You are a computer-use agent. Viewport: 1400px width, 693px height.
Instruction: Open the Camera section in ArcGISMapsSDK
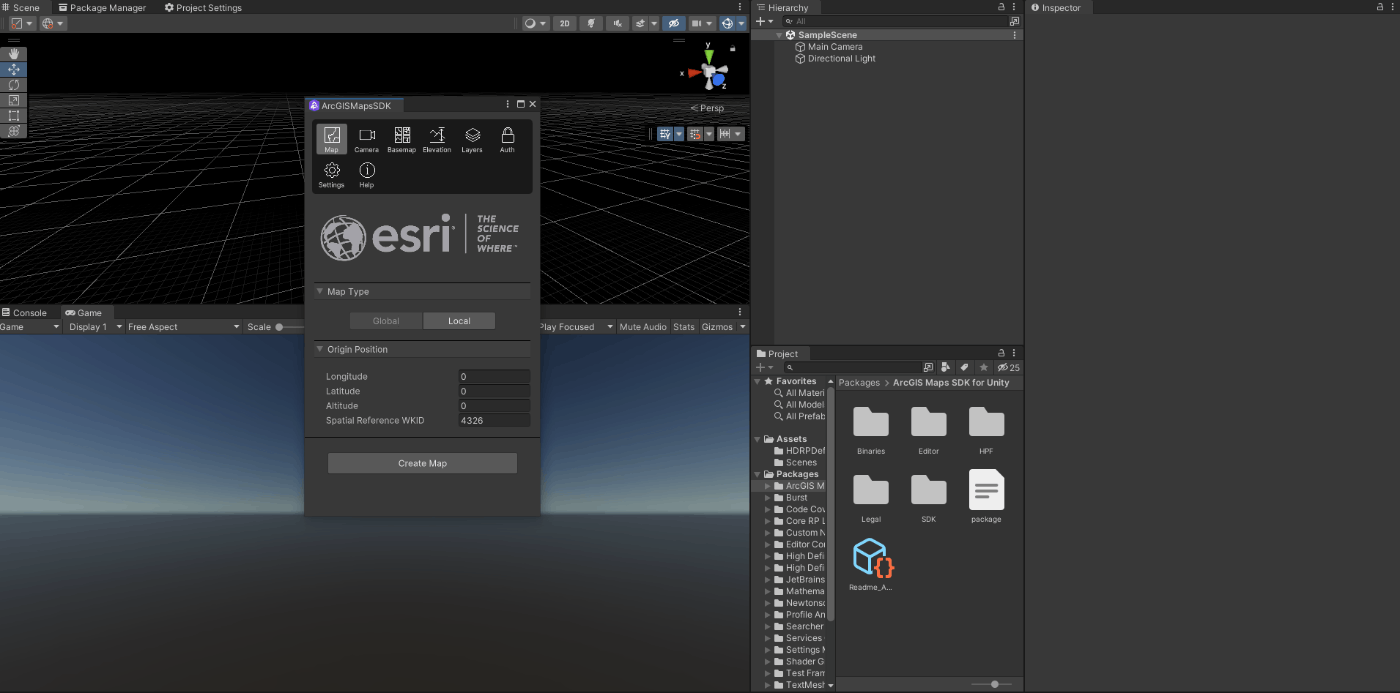[x=367, y=139]
